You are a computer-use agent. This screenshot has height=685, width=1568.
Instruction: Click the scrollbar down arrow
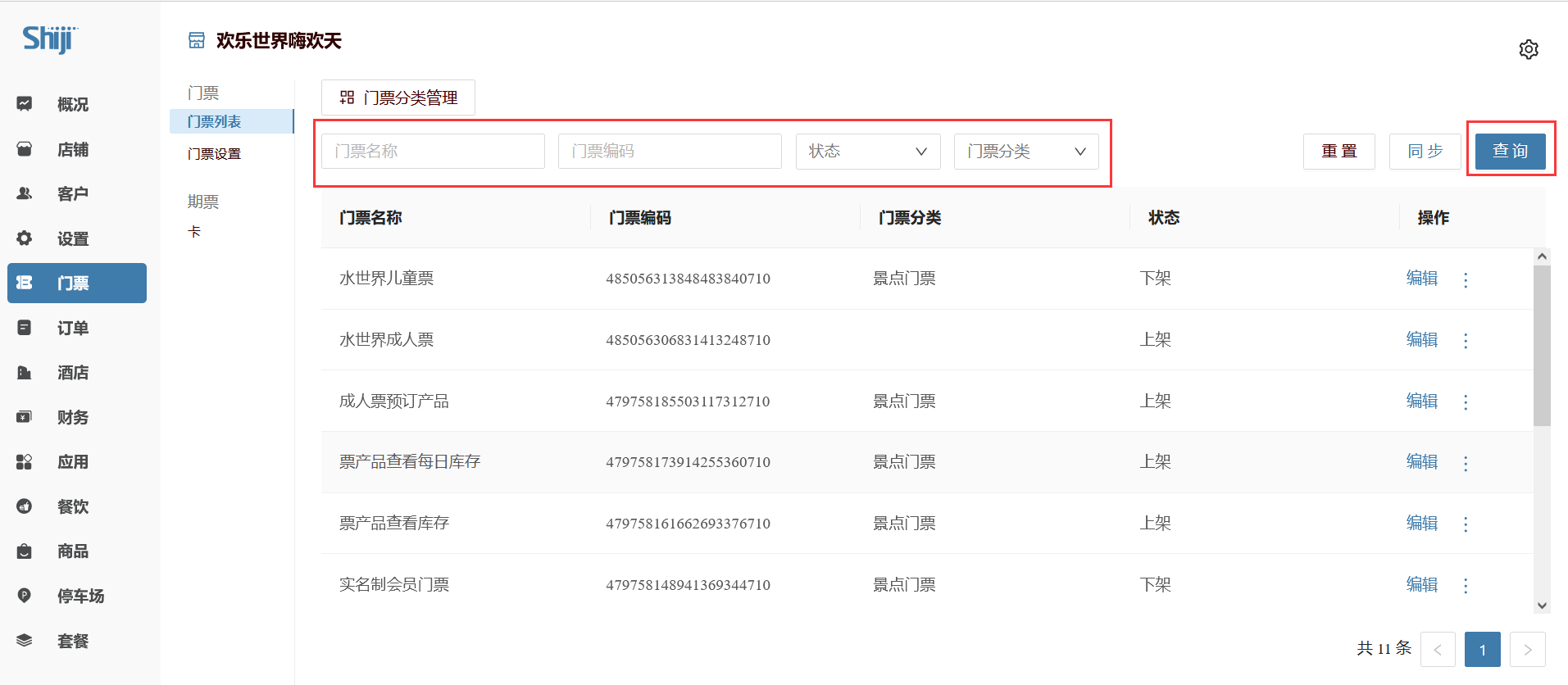click(1542, 606)
